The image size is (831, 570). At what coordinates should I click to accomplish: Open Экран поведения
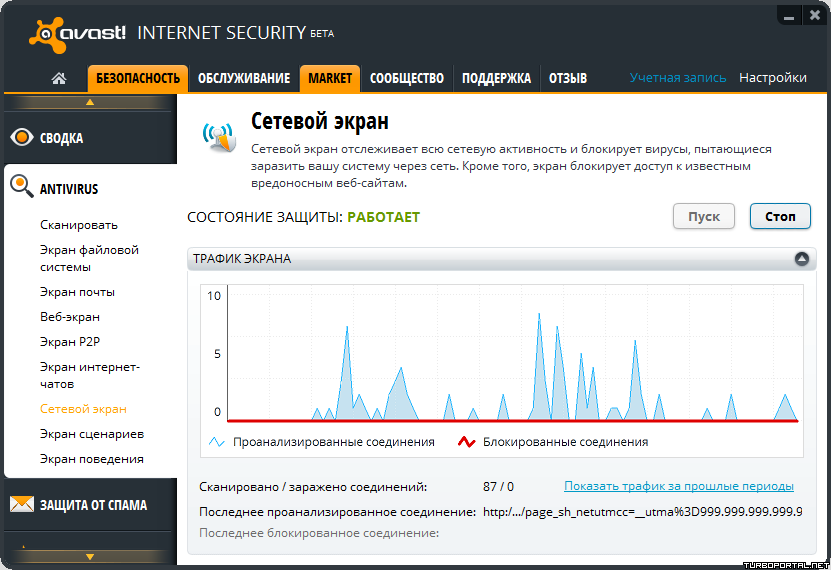(92, 459)
